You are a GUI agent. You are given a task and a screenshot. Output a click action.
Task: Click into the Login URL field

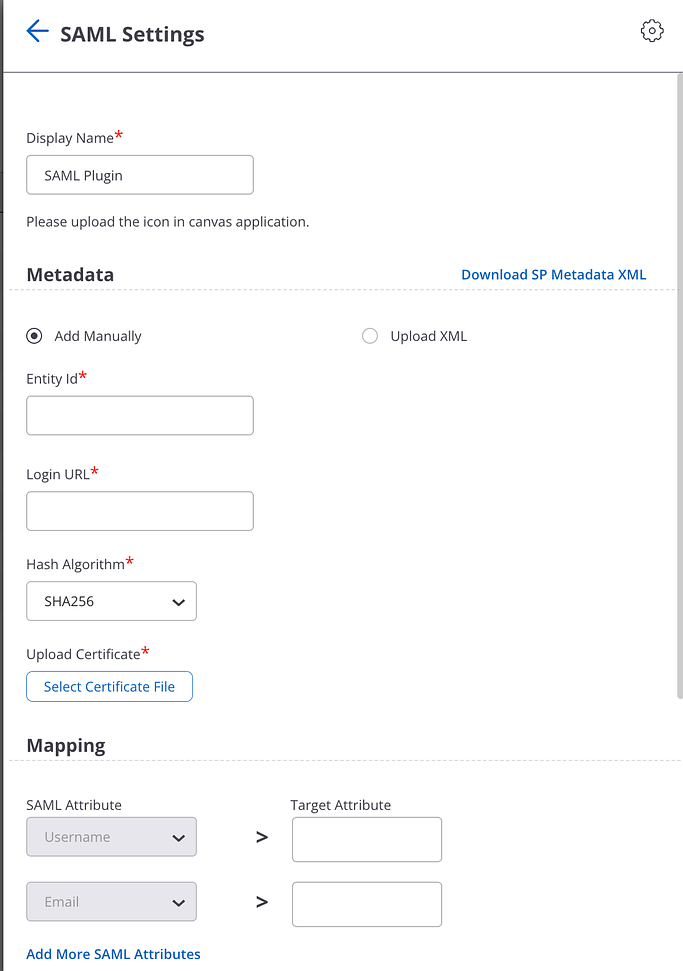(x=139, y=511)
